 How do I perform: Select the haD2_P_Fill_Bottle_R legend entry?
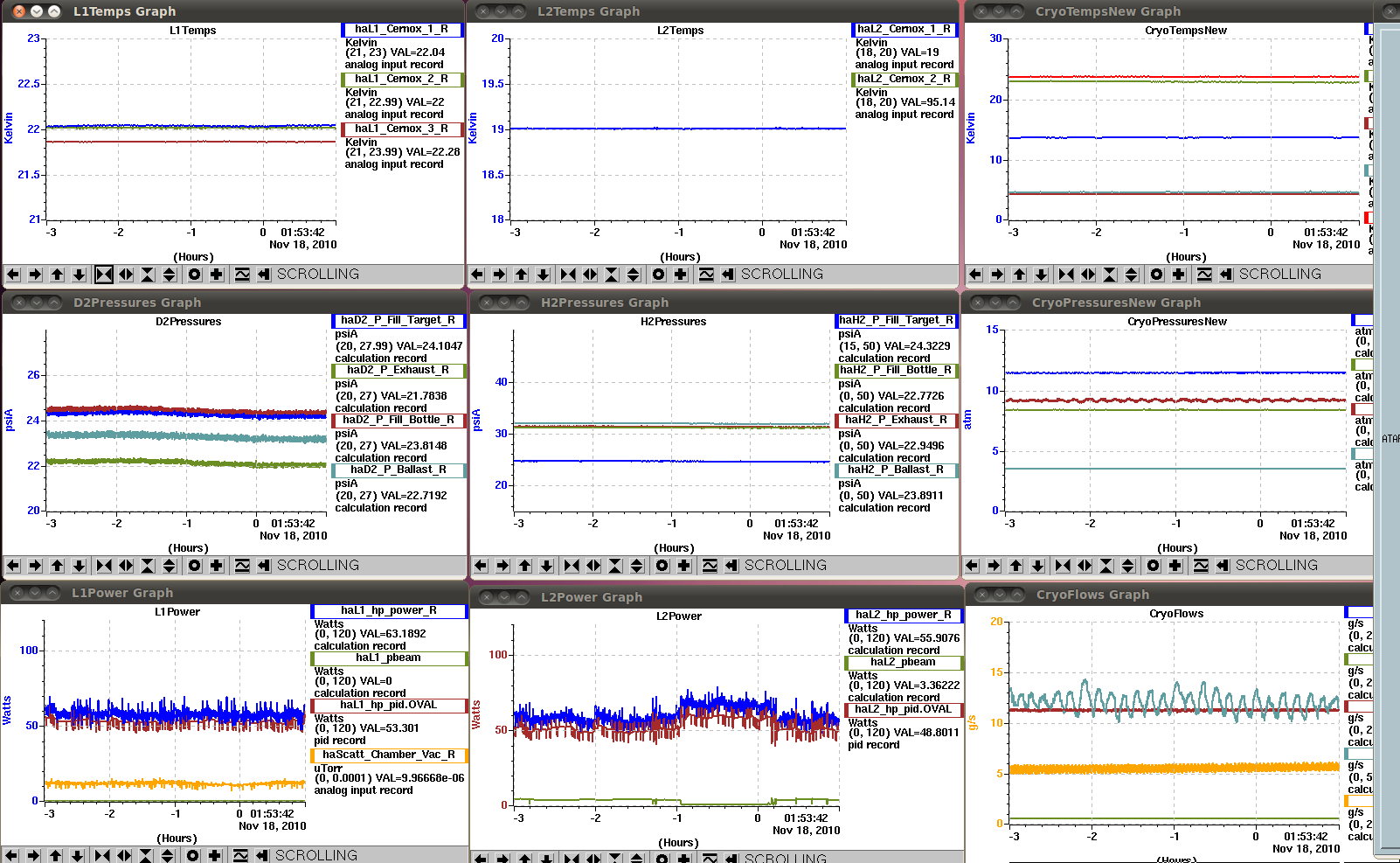tap(399, 420)
